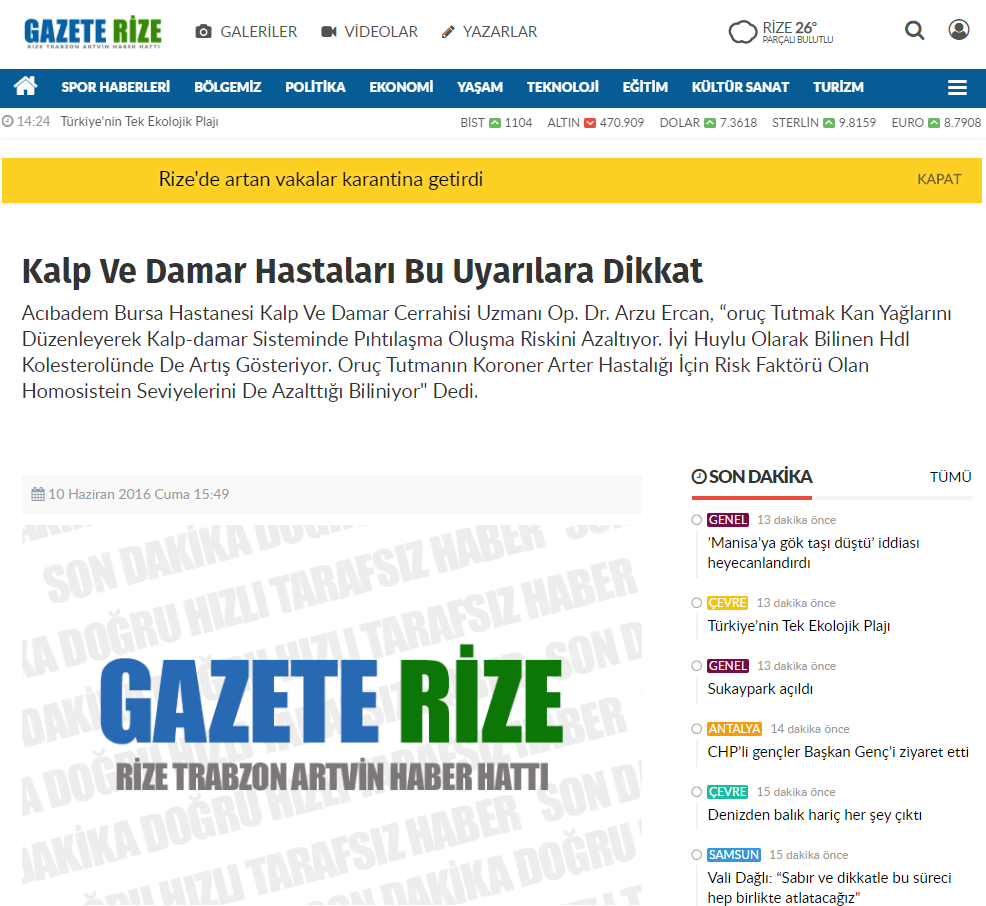Viewport: 986px width, 906px height.
Task: Click GENEL tag above Manisa news
Action: point(728,520)
